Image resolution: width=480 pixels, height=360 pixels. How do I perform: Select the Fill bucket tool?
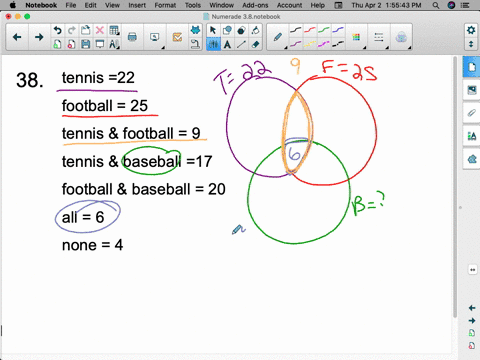tap(255, 30)
